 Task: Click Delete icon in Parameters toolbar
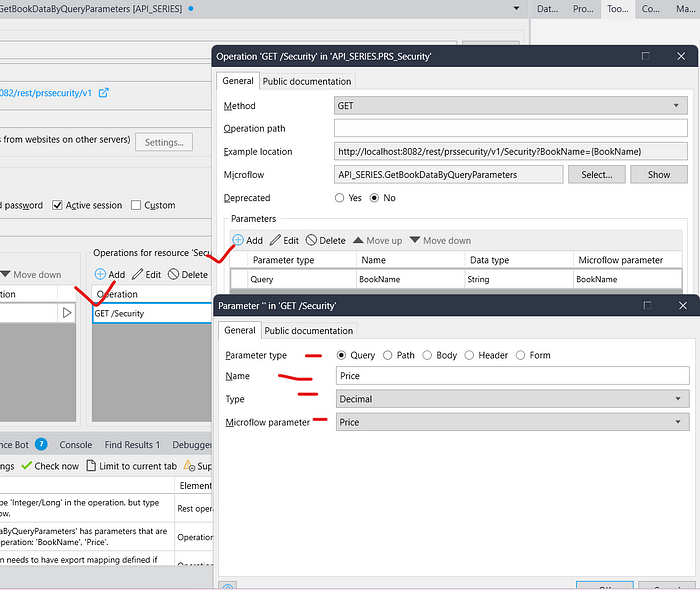pos(312,241)
